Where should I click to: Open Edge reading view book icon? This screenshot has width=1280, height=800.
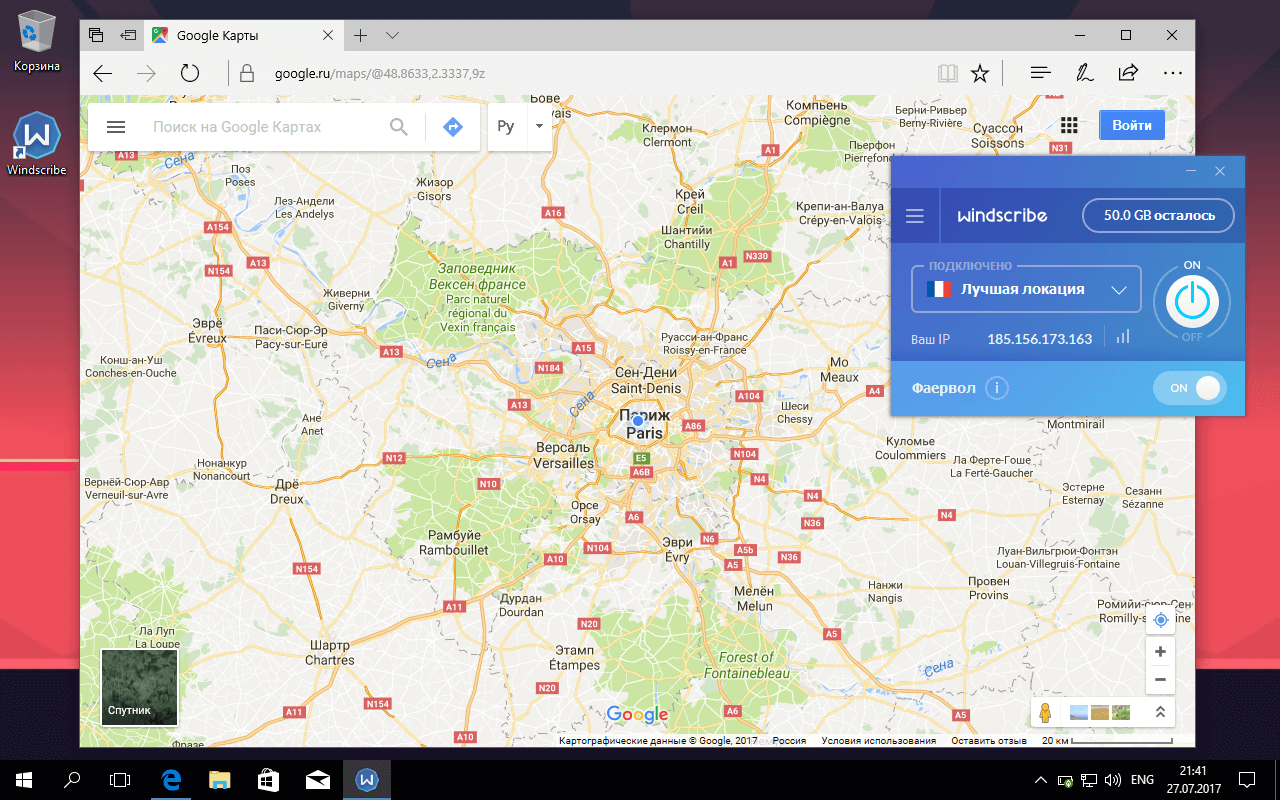[x=948, y=73]
